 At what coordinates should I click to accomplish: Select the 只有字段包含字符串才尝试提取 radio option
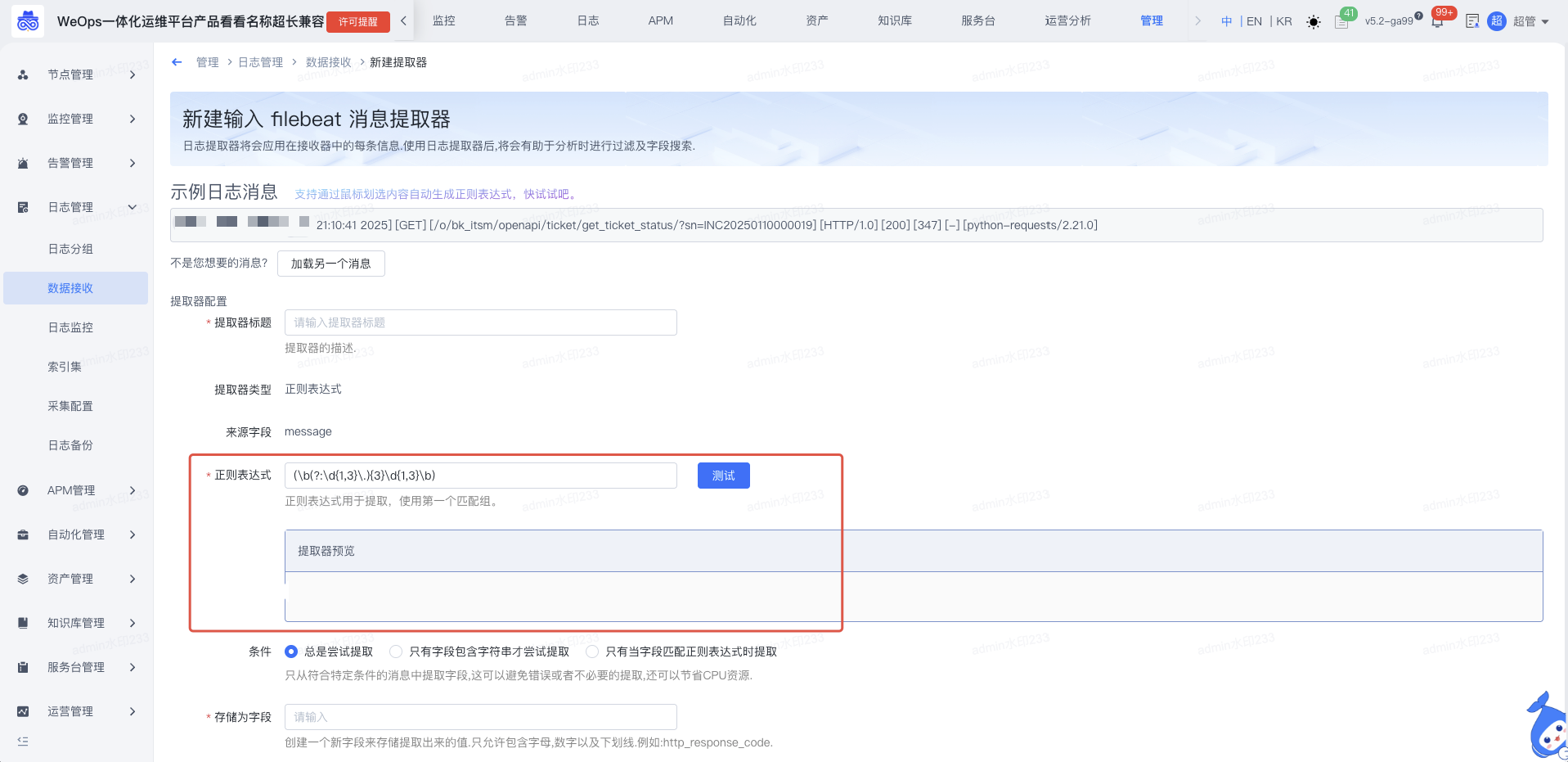[x=396, y=652]
